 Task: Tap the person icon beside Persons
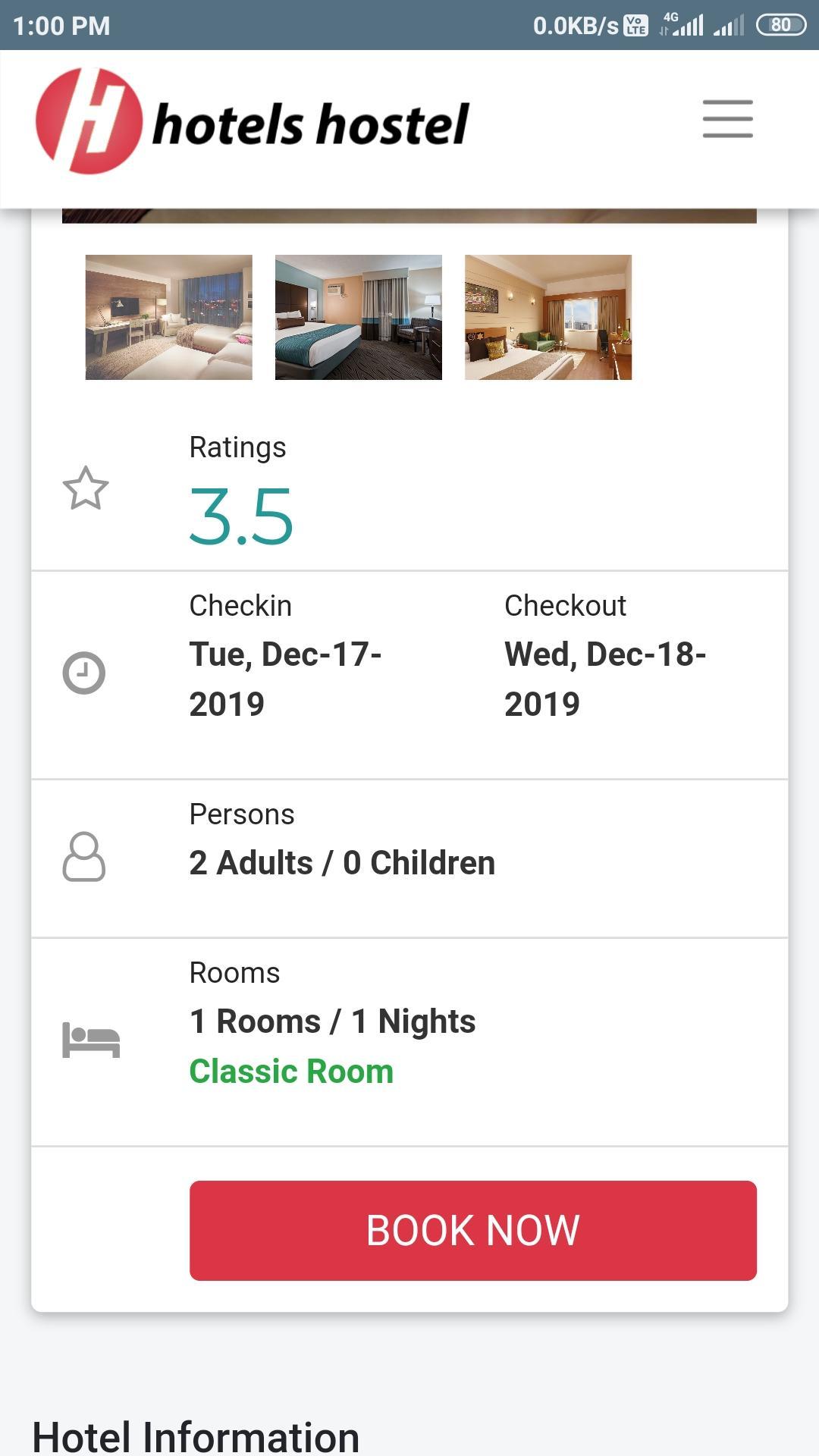tap(83, 857)
